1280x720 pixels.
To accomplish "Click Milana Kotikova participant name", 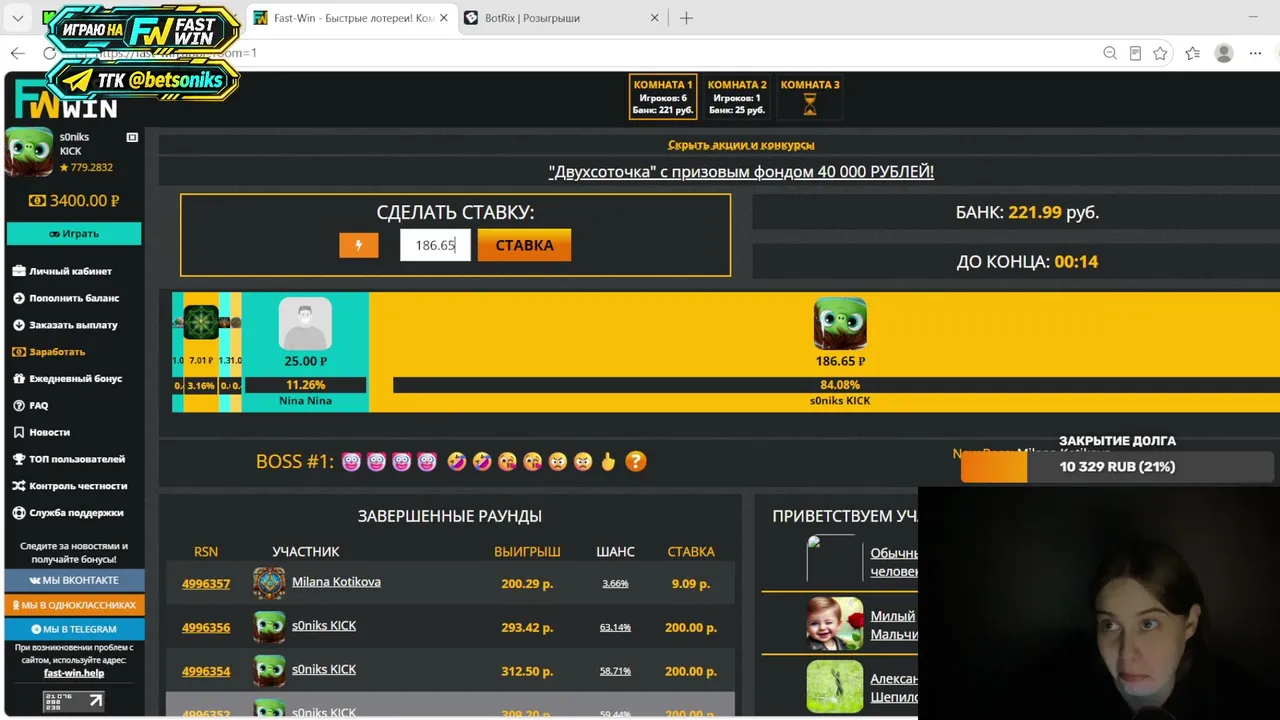I will [x=336, y=582].
